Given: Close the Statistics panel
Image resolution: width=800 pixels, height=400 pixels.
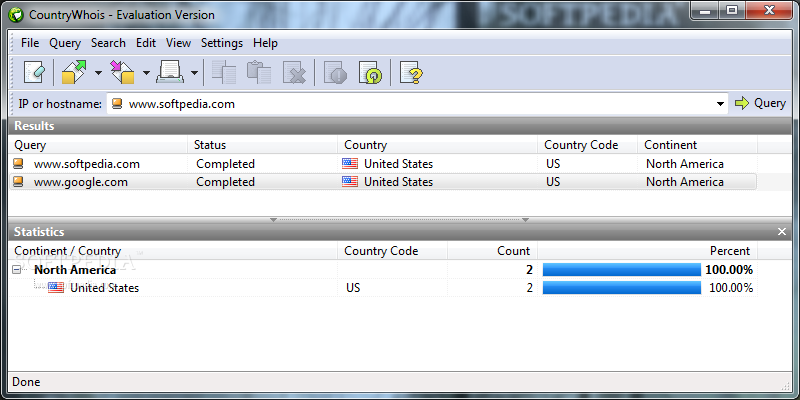Looking at the screenshot, I should coord(782,232).
